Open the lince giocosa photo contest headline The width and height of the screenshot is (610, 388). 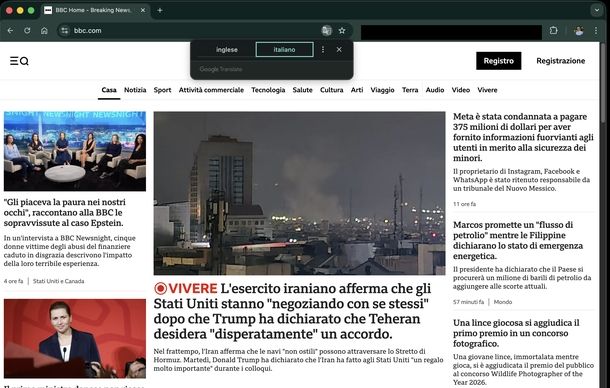tap(516, 333)
